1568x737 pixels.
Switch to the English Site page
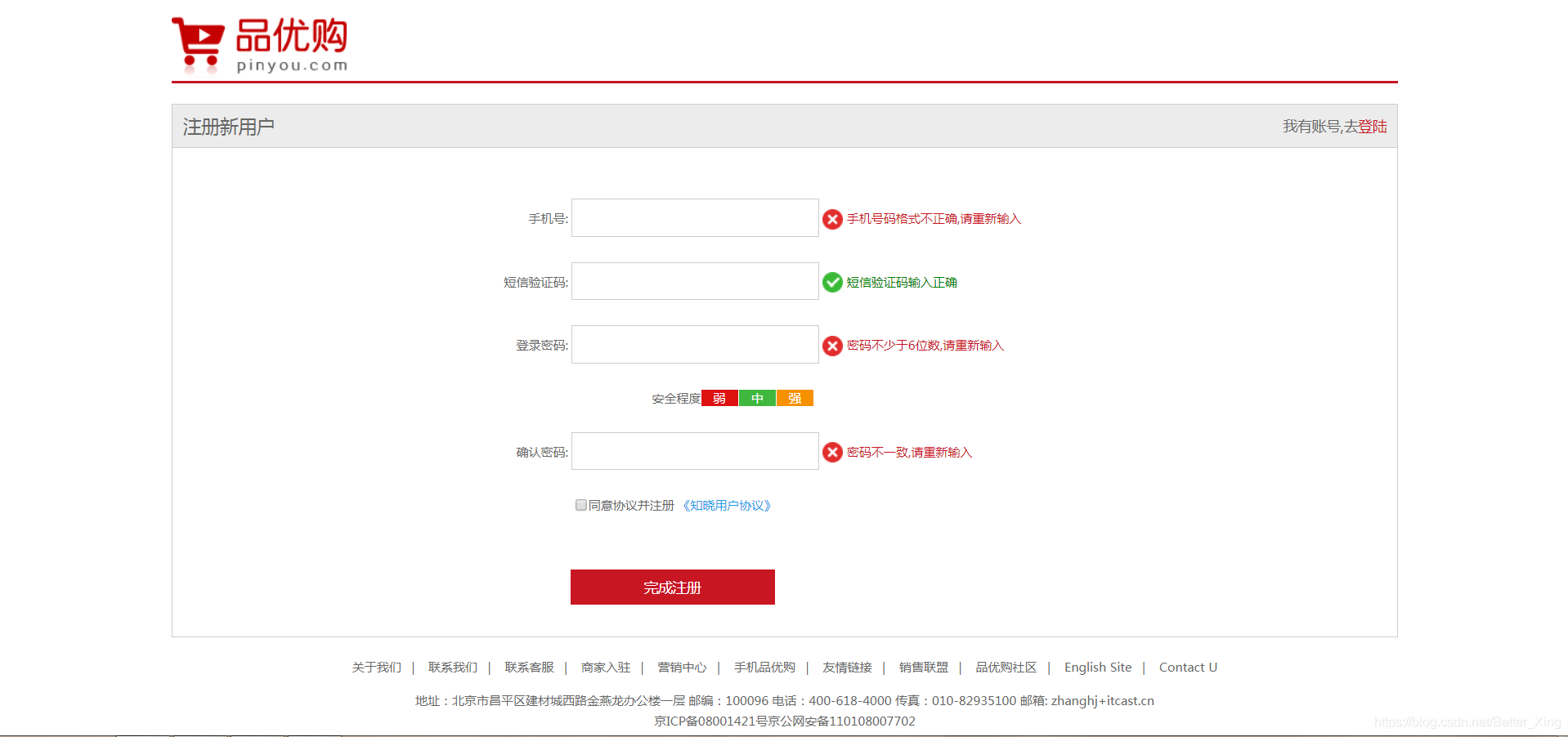tap(1097, 667)
